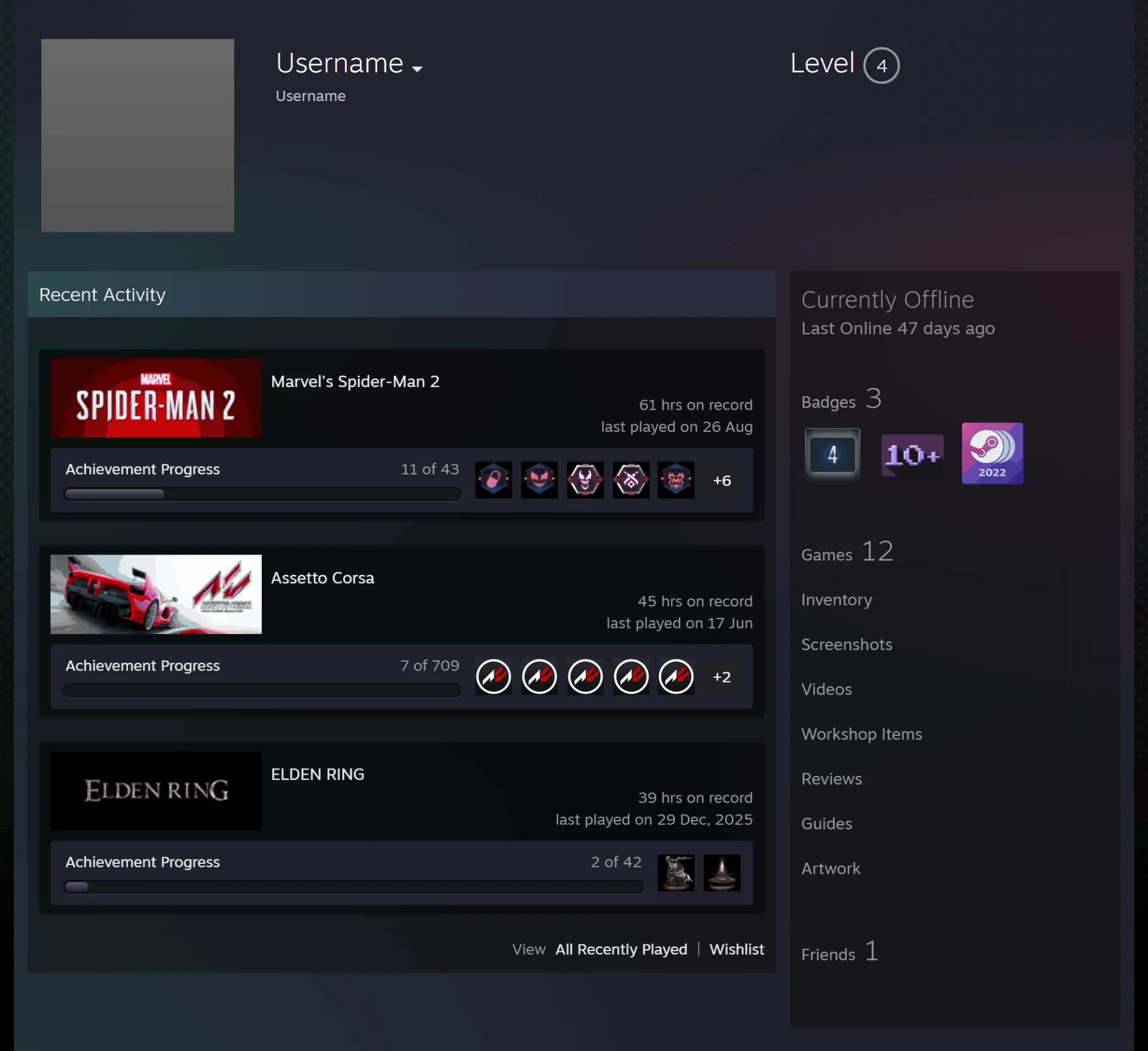Click the Marvel's Spider-Man 2 title
The width and height of the screenshot is (1148, 1051).
(x=355, y=382)
